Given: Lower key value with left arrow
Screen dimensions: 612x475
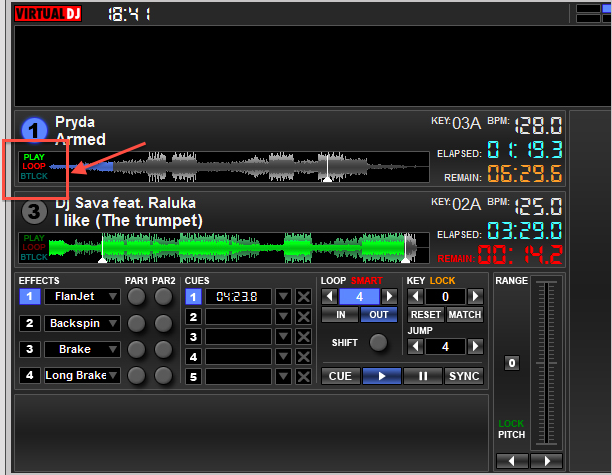Looking at the screenshot, I should [x=415, y=297].
